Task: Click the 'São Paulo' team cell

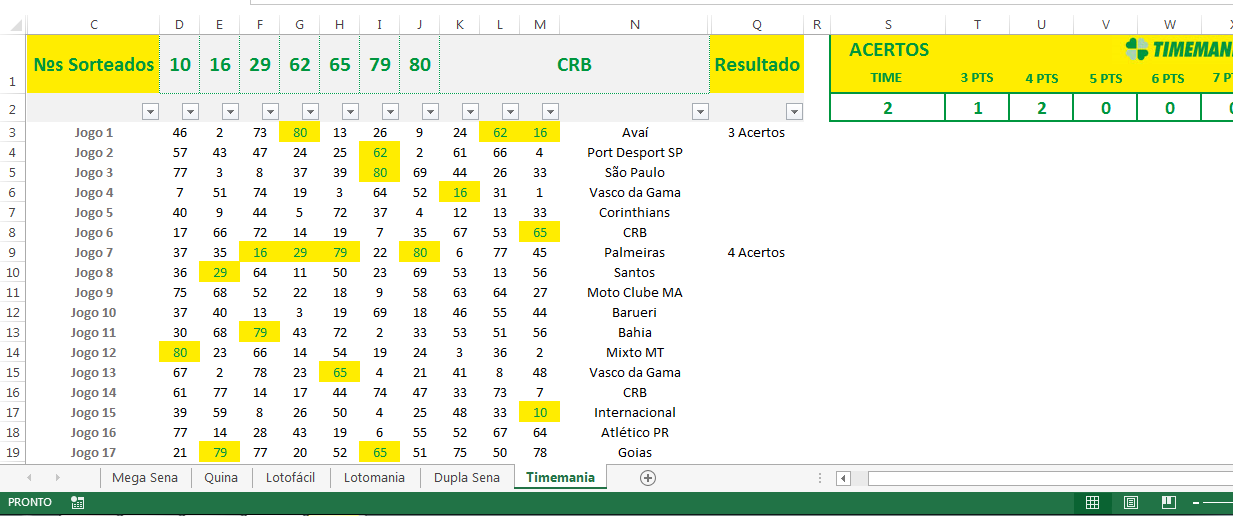Action: click(635, 172)
